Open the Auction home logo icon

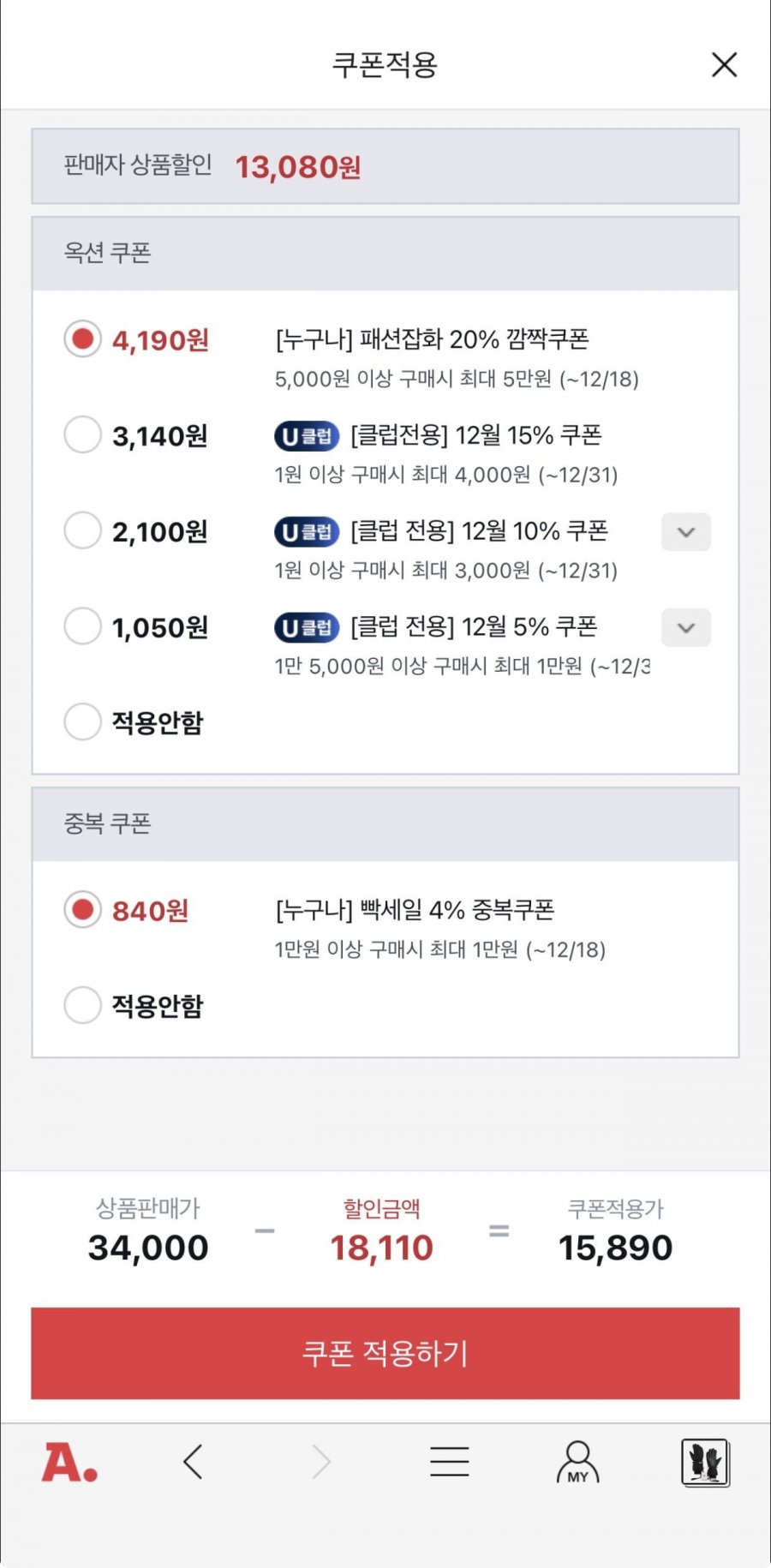point(69,1462)
